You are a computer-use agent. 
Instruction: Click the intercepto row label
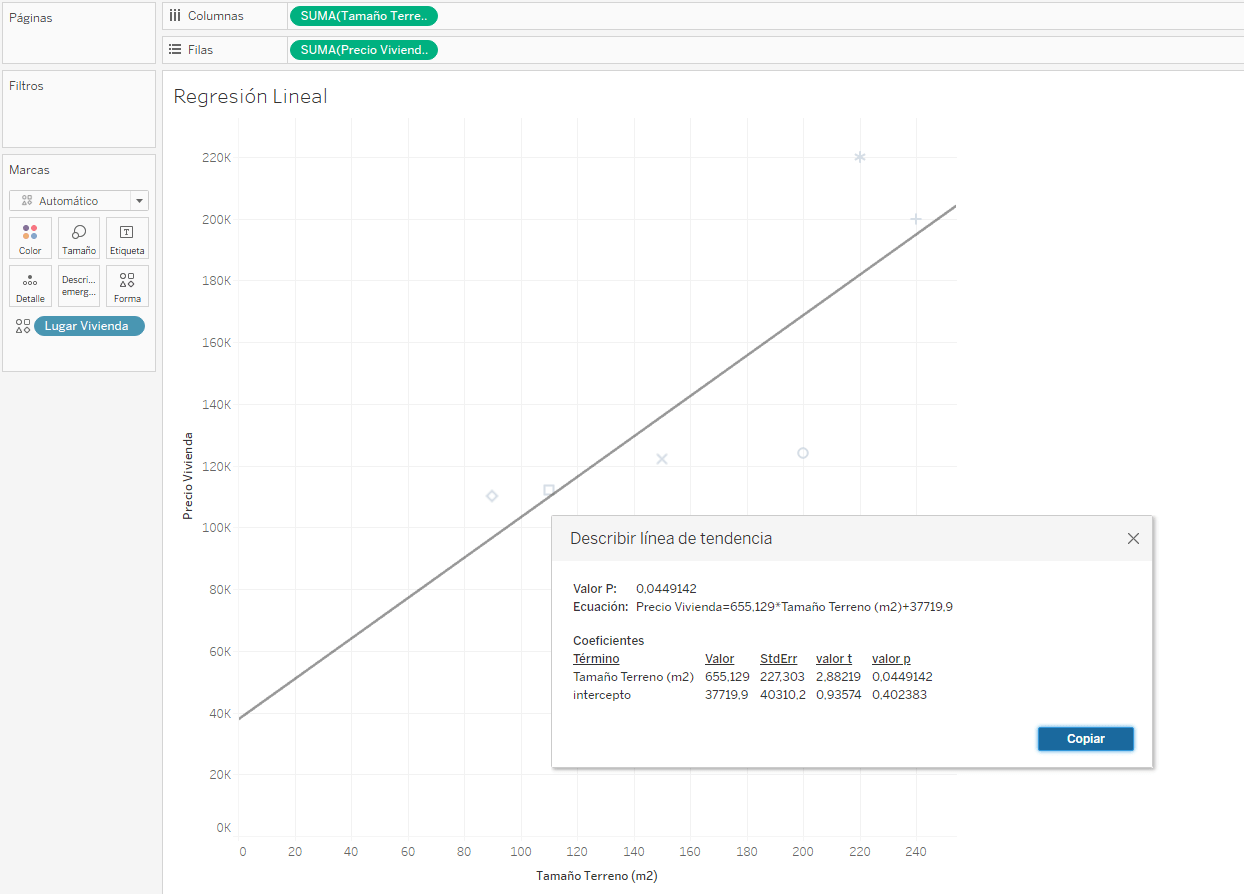pos(602,695)
